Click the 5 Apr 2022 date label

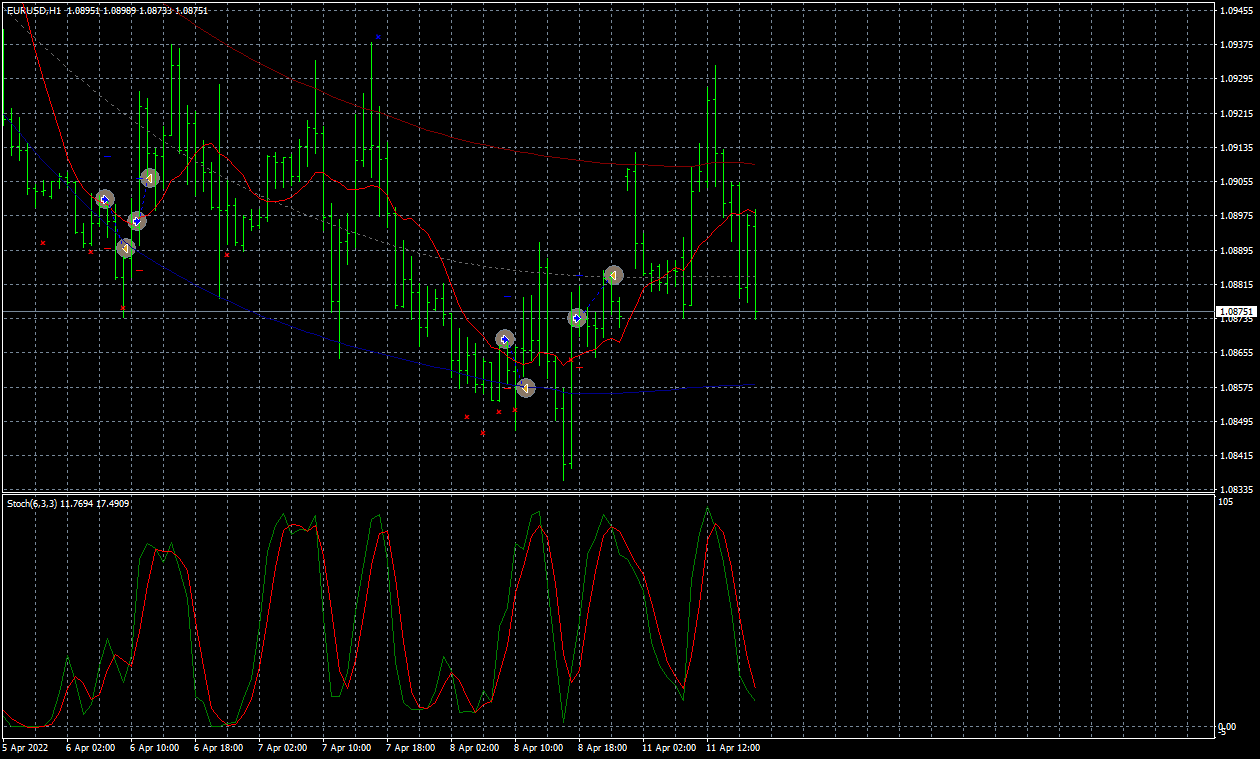25,746
